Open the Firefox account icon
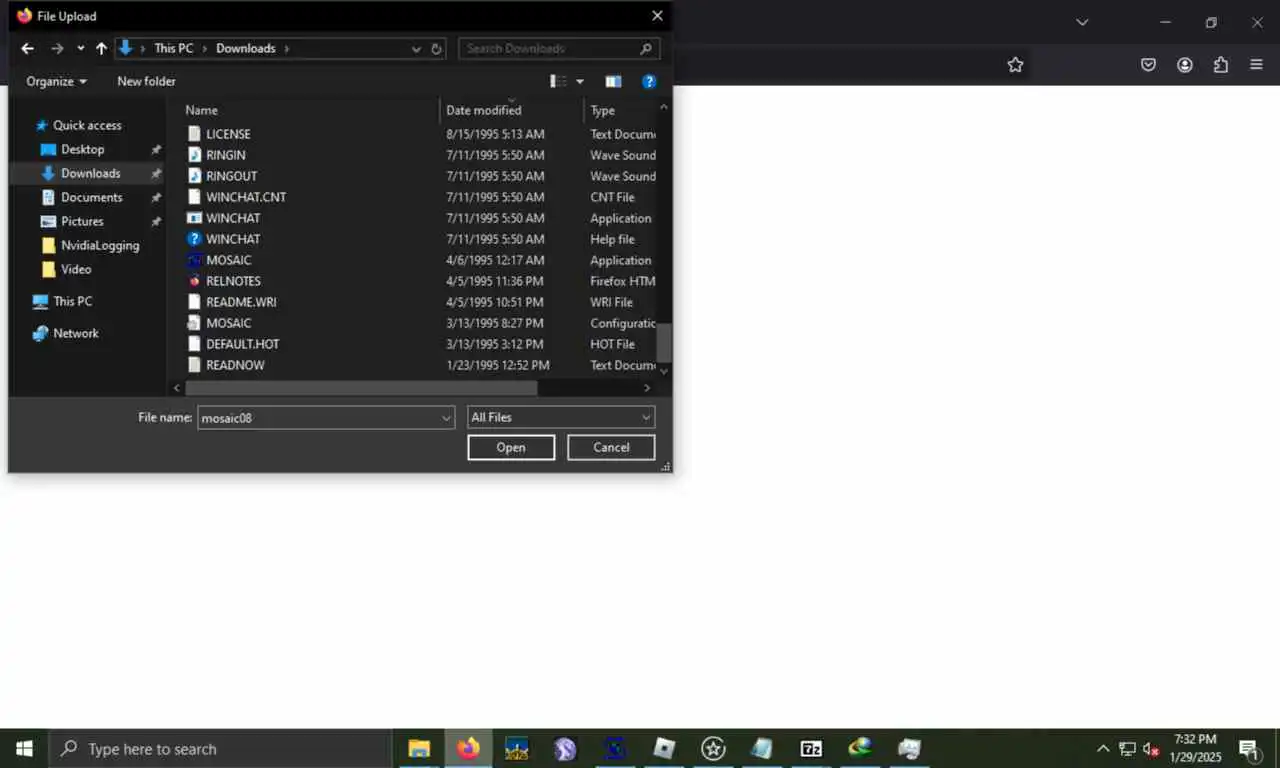This screenshot has height=768, width=1280. 1185,65
